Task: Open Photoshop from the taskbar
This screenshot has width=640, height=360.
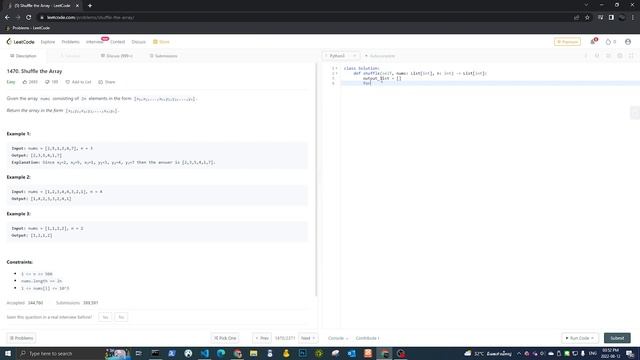Action: click(x=302, y=353)
